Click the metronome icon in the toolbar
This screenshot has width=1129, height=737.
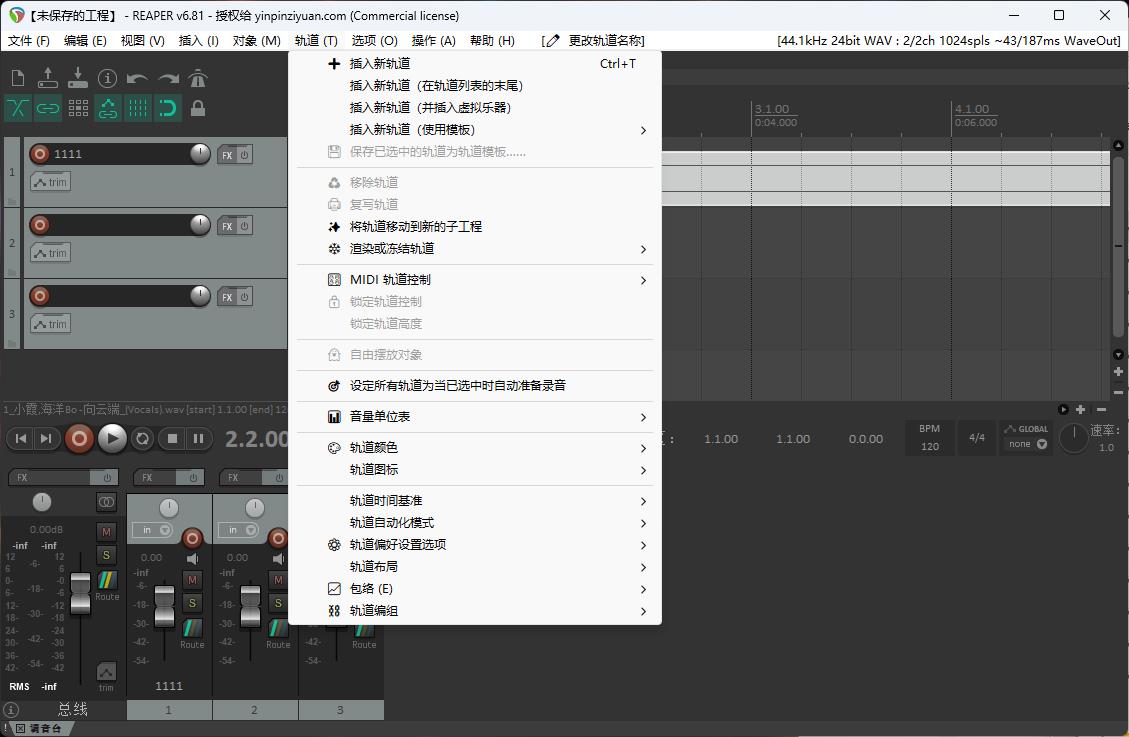(198, 78)
